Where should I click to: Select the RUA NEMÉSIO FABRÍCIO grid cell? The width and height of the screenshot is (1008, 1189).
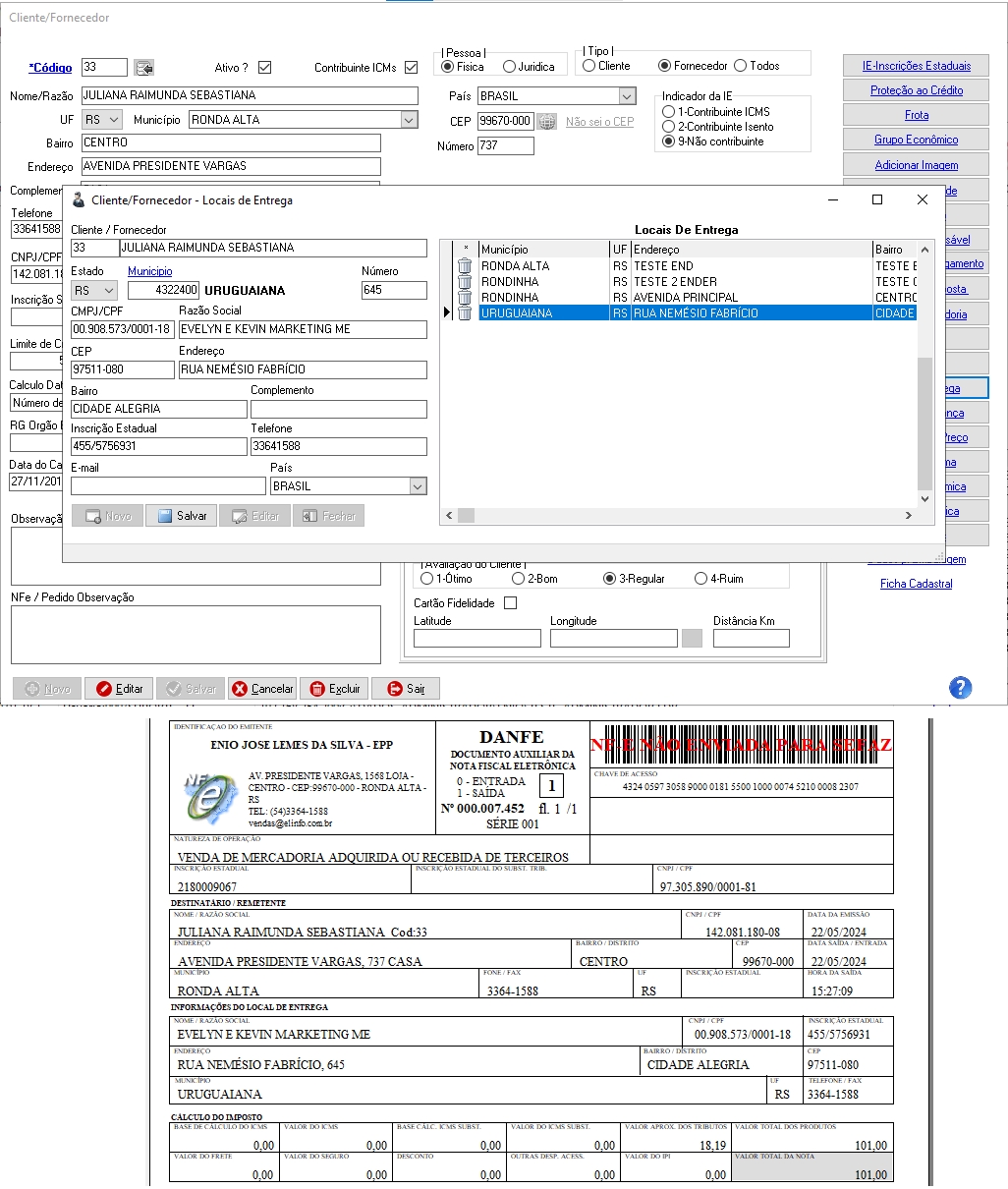(752, 313)
